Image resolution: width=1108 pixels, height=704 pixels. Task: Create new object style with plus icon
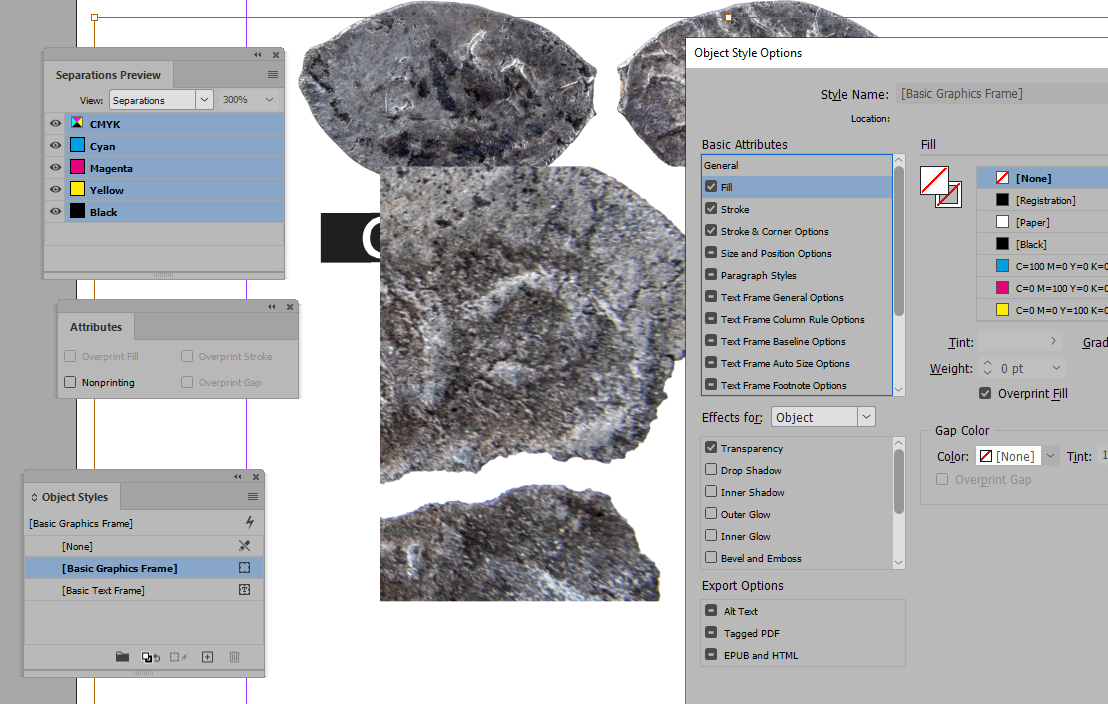tap(208, 657)
